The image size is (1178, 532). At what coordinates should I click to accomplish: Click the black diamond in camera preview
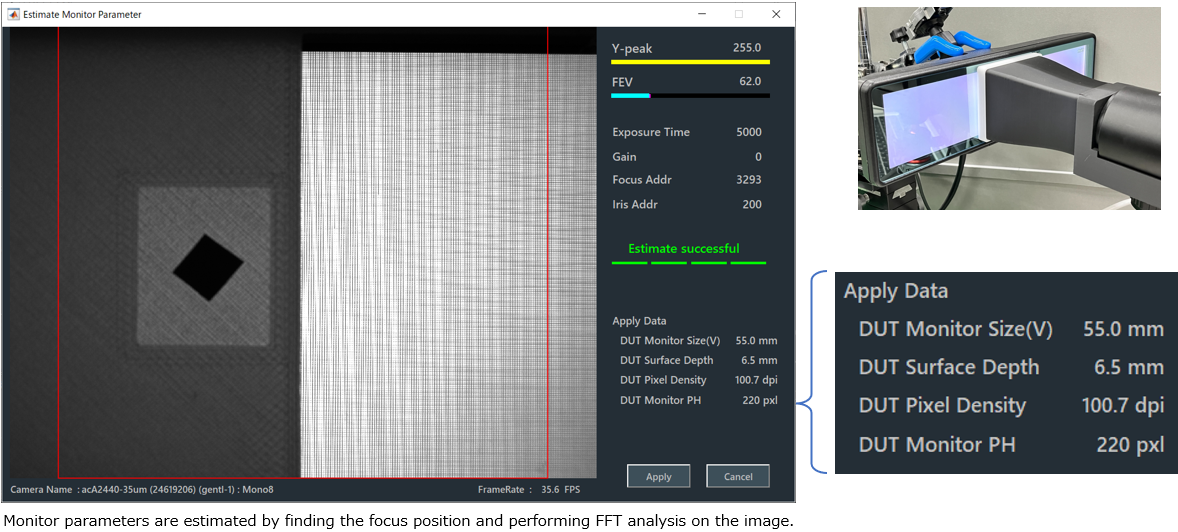(x=208, y=265)
